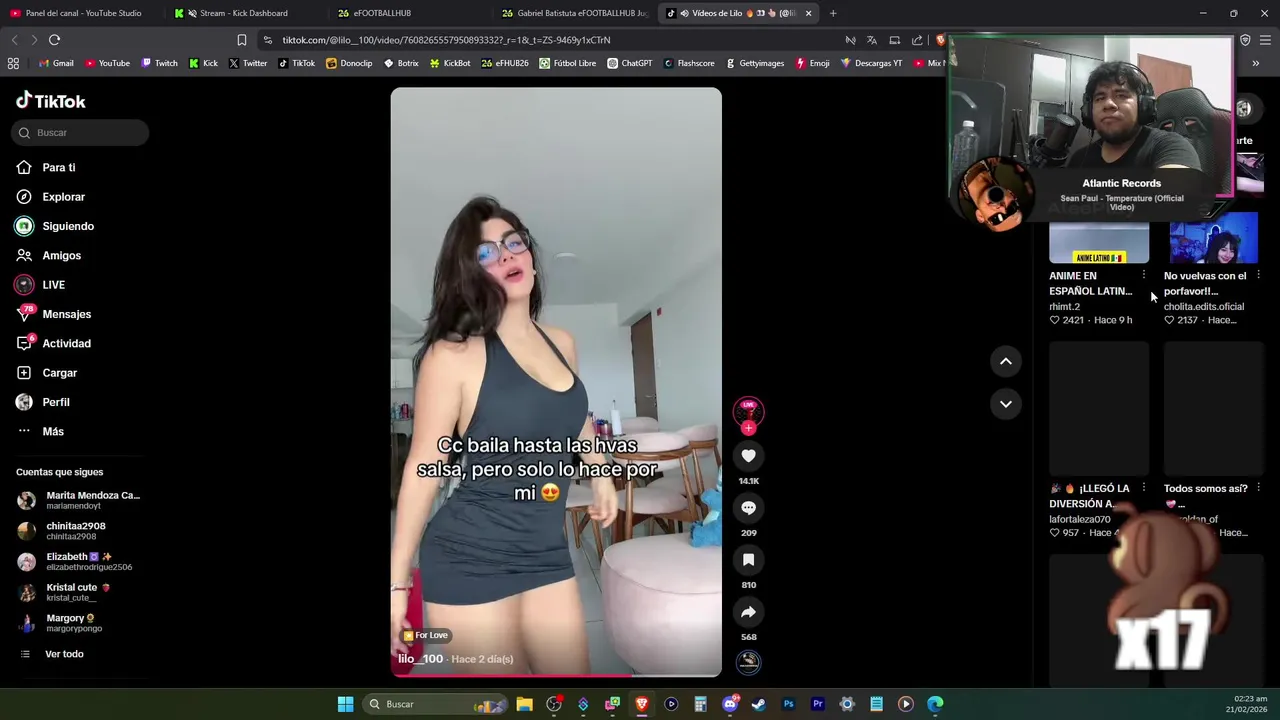Open the spinning music disc sound
This screenshot has height=720, width=1280.
748,661
